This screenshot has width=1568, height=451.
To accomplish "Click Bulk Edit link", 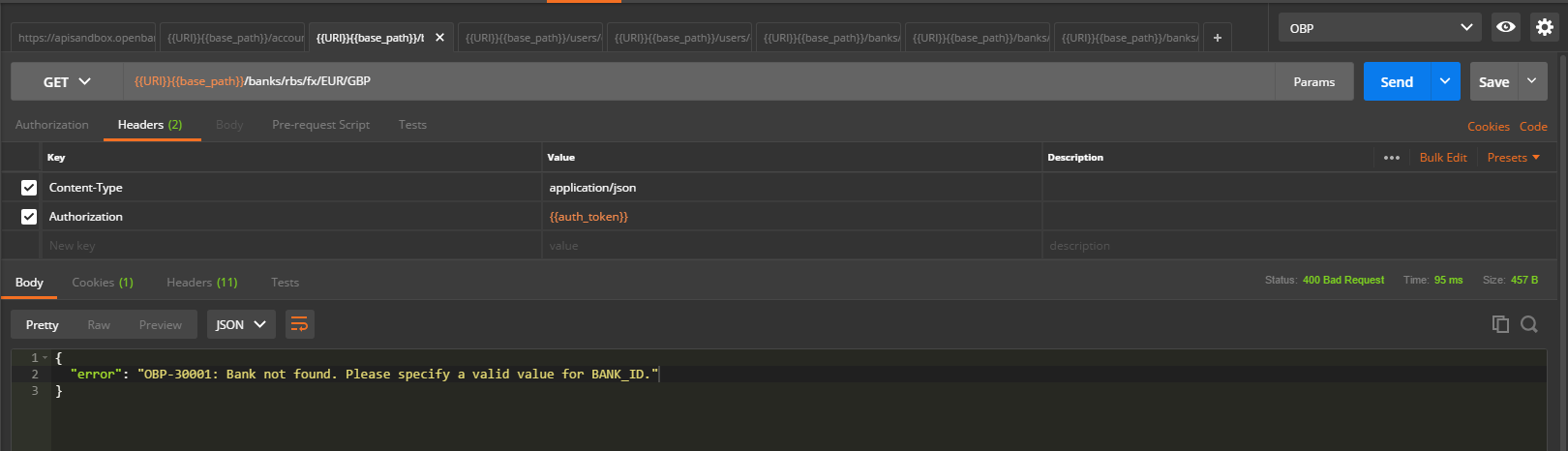I will [1443, 158].
